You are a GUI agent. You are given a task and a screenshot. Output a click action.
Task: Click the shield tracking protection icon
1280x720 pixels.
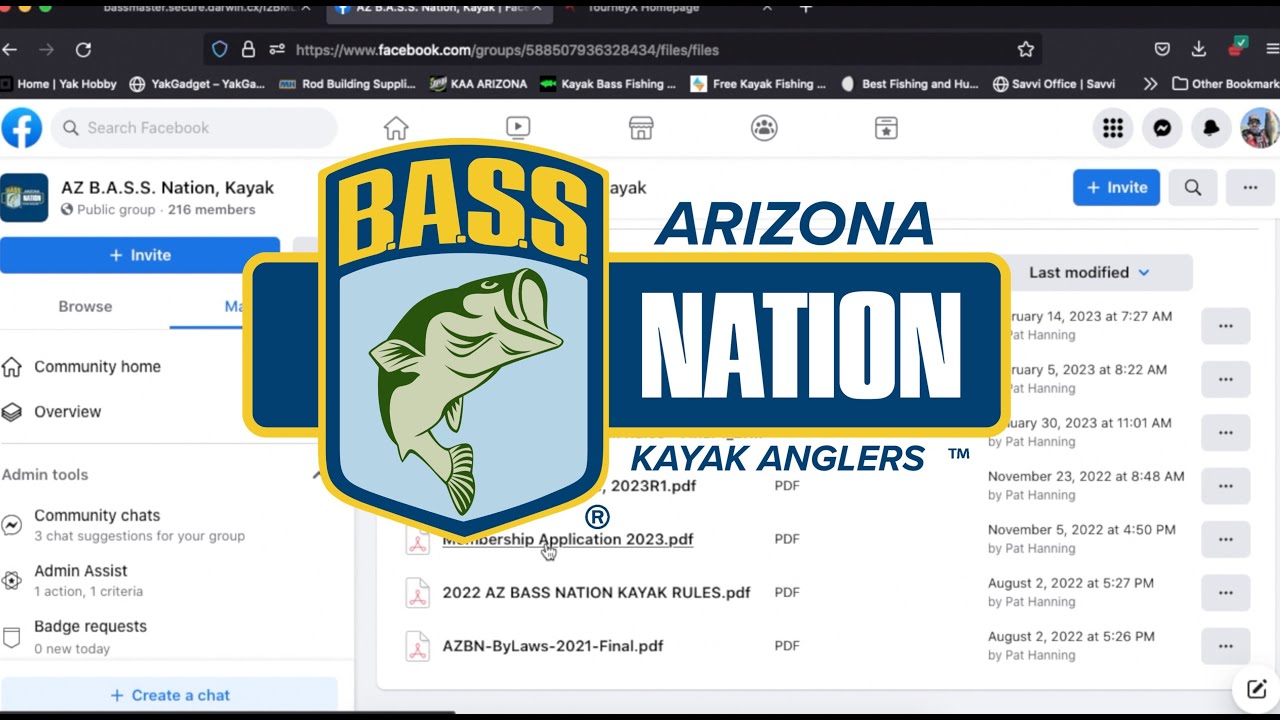[220, 49]
